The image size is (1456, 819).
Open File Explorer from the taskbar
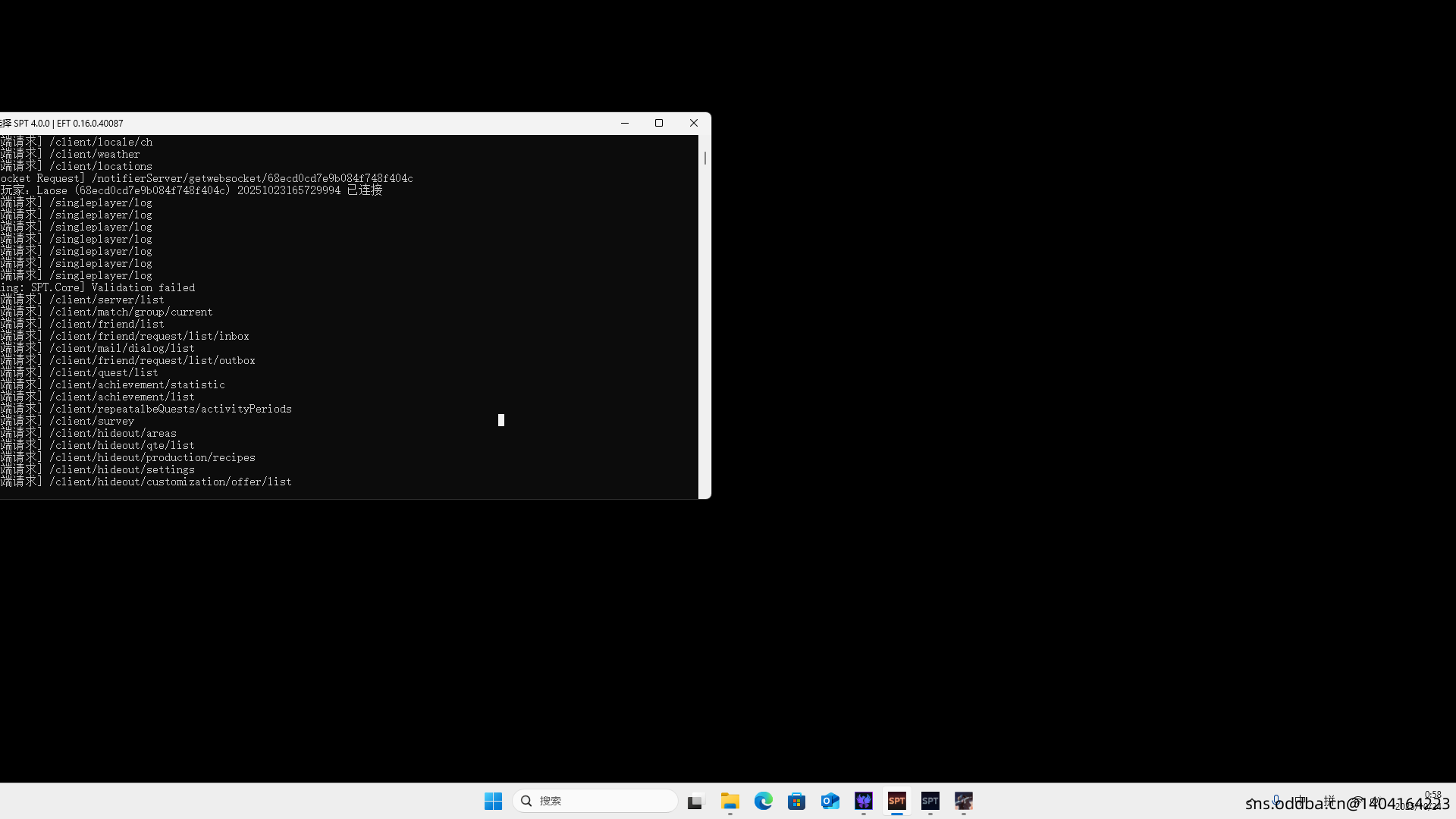click(x=730, y=801)
